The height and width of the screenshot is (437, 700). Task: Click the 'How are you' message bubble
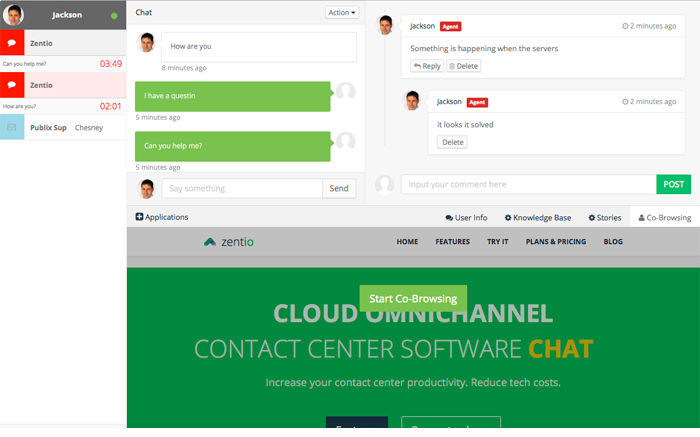point(259,47)
